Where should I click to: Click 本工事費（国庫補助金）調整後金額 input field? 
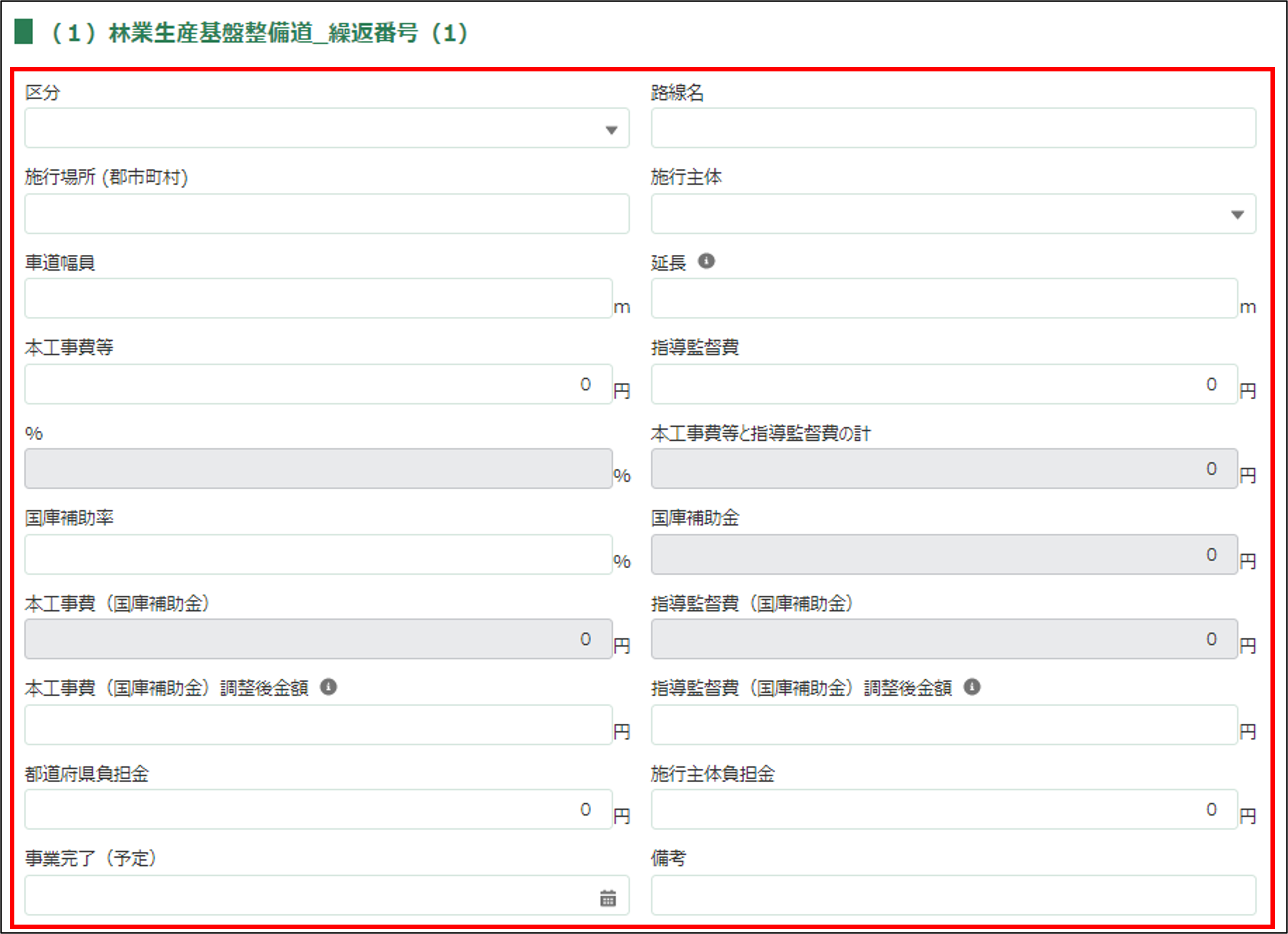[318, 725]
